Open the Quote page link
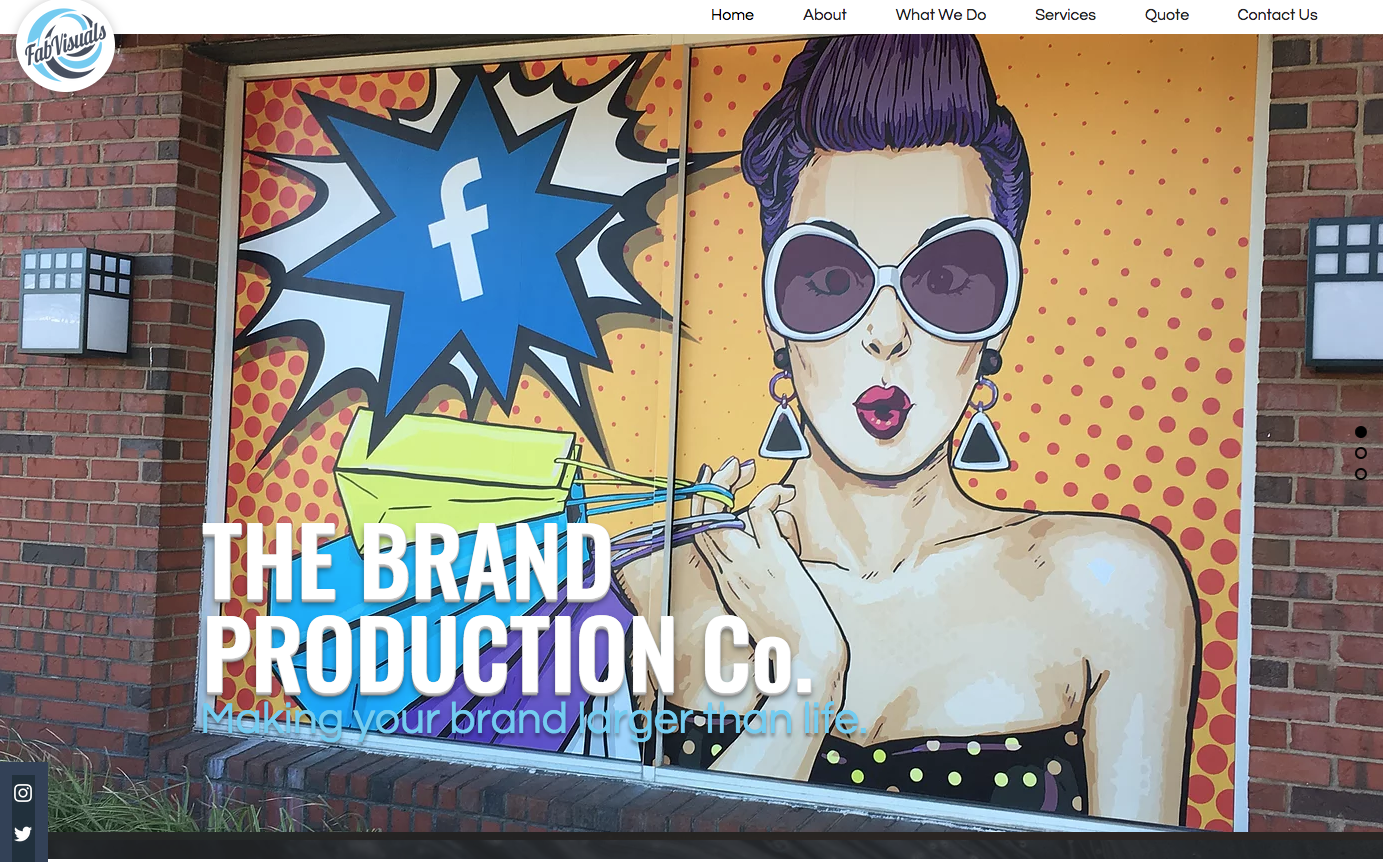The image size is (1383, 862). (1167, 15)
